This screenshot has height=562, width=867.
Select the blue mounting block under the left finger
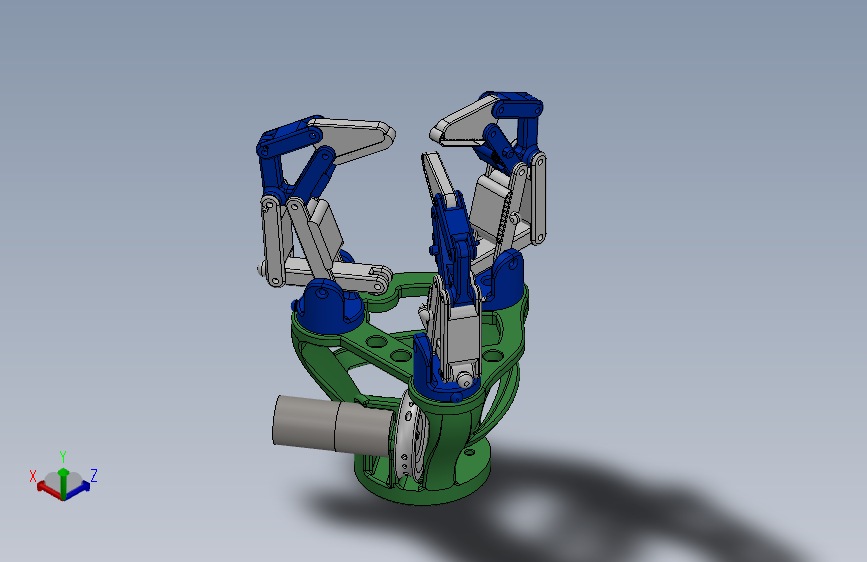click(330, 306)
